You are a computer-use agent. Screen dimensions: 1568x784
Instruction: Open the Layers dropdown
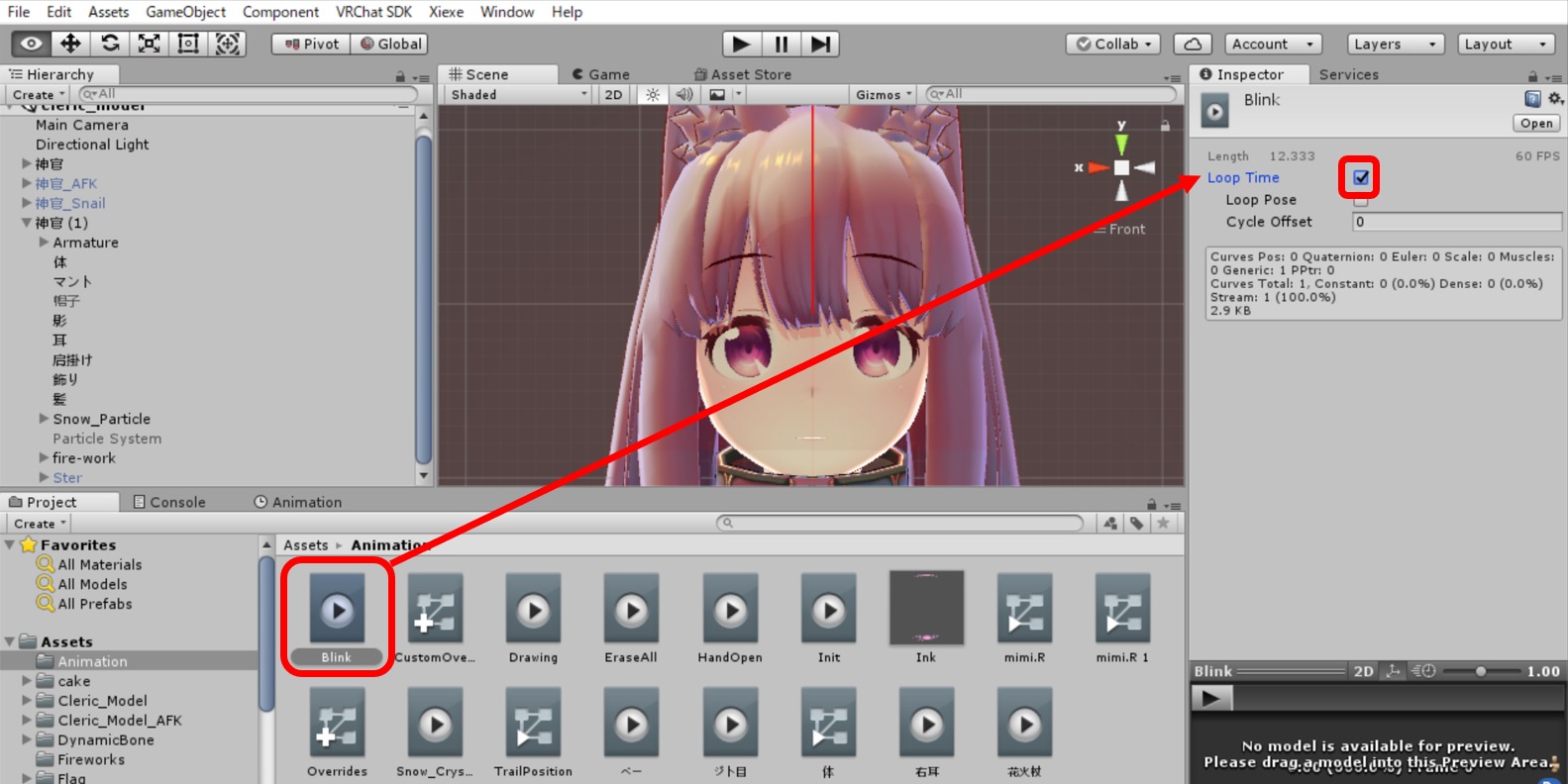(1394, 44)
